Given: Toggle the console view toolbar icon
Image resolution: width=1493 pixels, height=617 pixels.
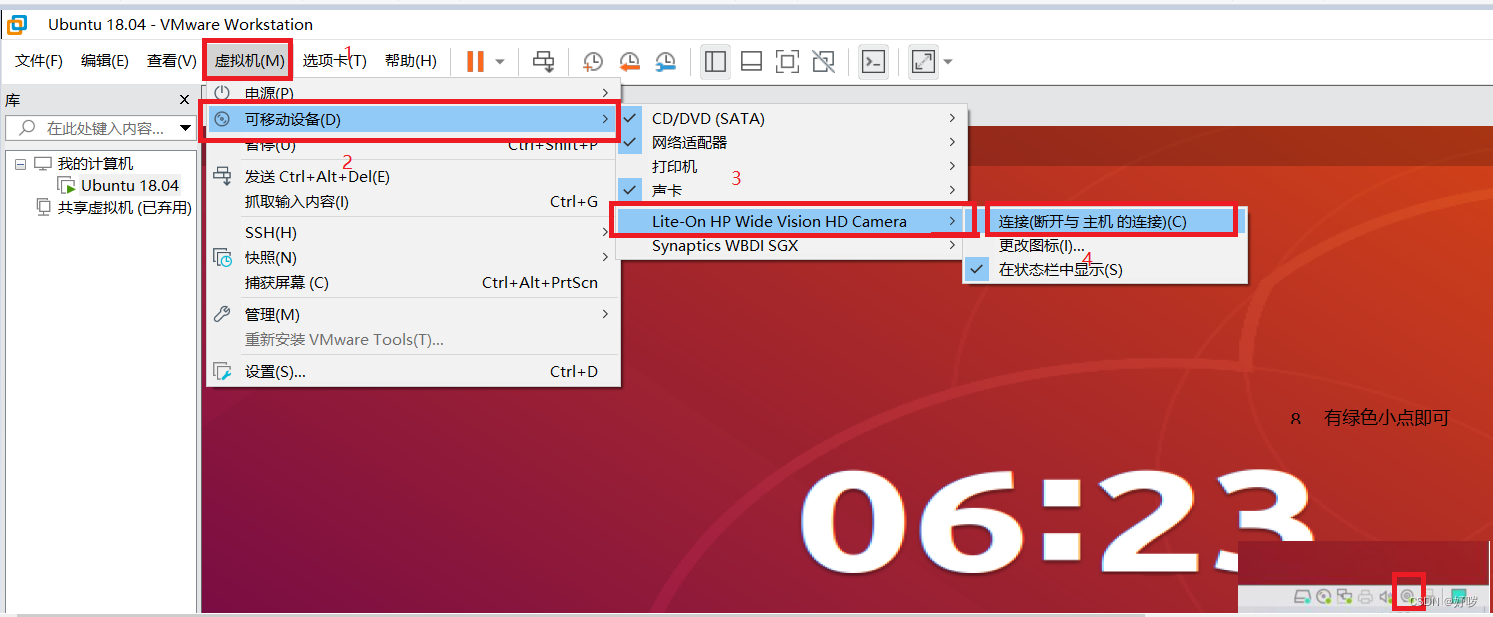Looking at the screenshot, I should pos(873,62).
